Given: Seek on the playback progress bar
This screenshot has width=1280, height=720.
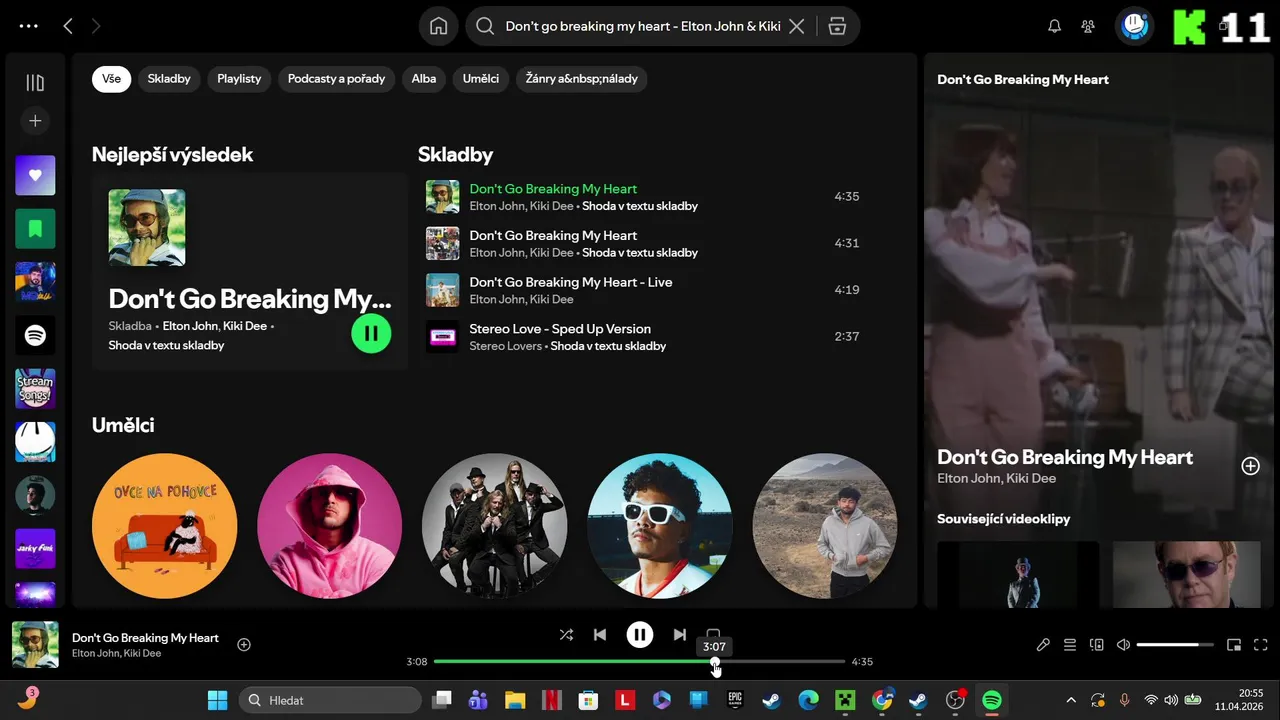Looking at the screenshot, I should tap(640, 662).
